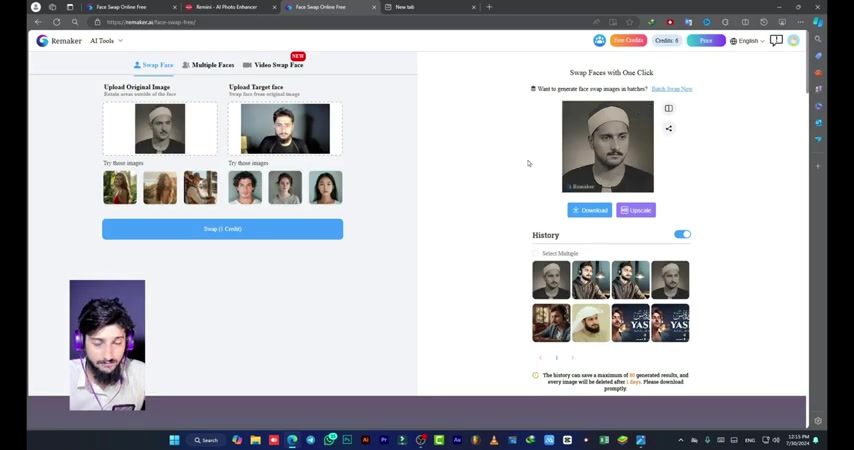Open split screen icon in browser toolbar
The image size is (854, 450).
745,22
